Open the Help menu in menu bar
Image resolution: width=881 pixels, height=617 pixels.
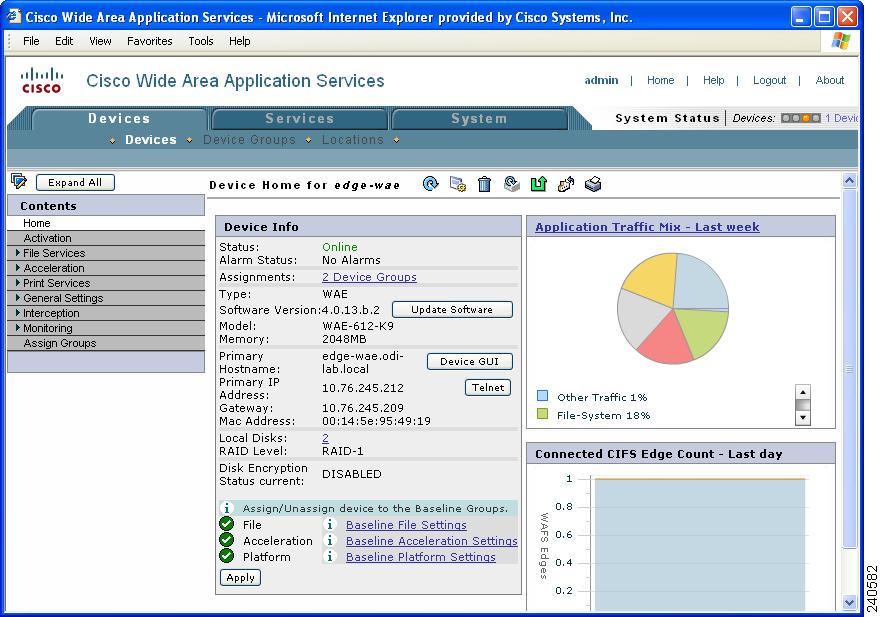239,41
